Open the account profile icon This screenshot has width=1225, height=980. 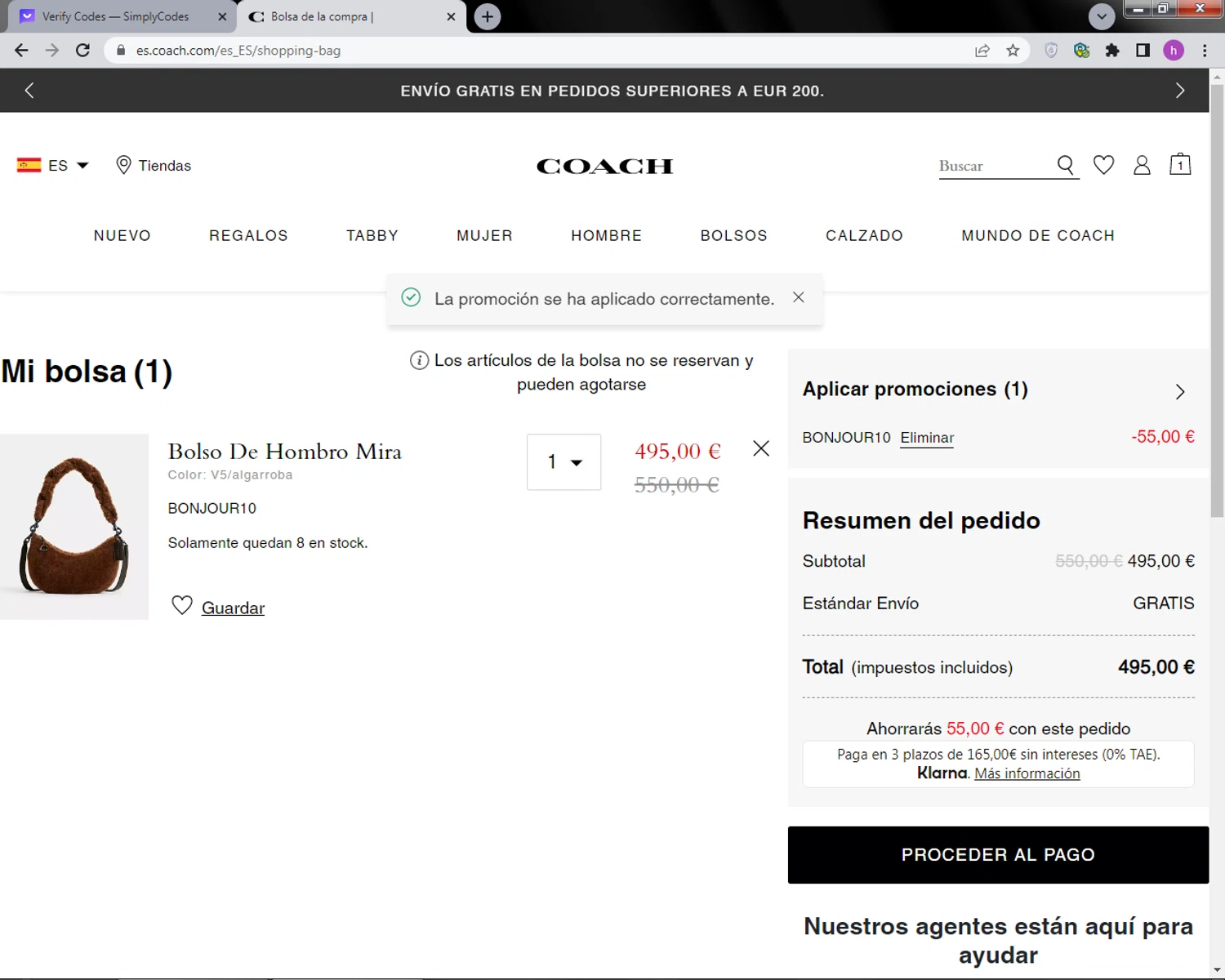(1142, 165)
